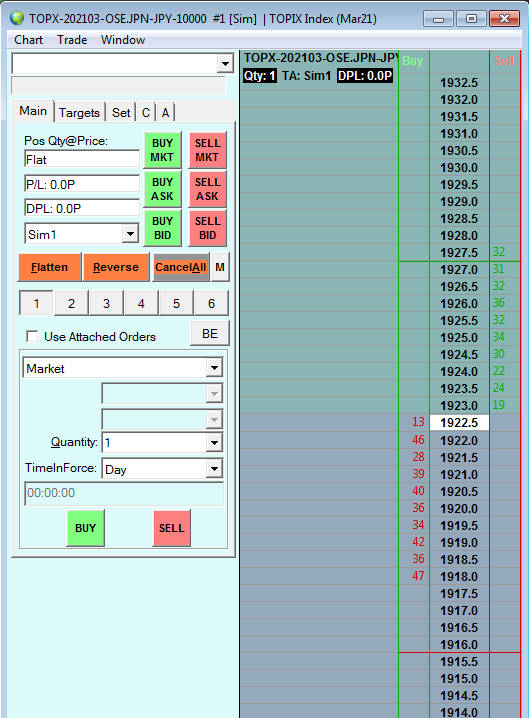Click ask size 22 at 1924.0
The image size is (529, 718).
click(499, 371)
